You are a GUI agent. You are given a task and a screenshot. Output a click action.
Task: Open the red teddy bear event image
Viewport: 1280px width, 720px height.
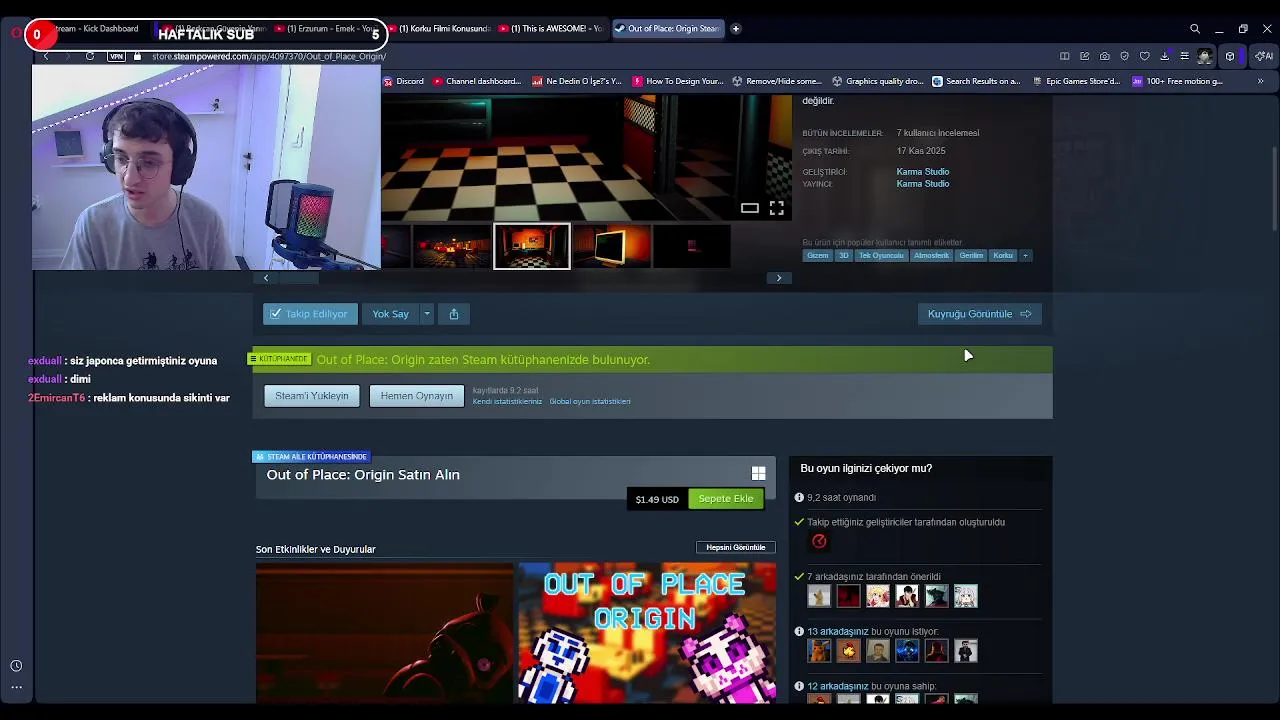385,633
